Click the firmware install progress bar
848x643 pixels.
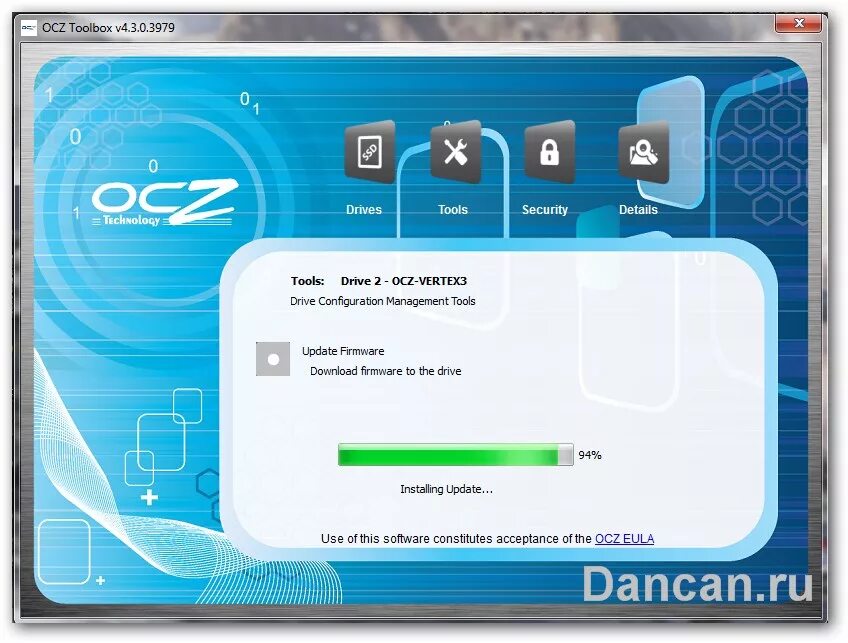(x=455, y=455)
